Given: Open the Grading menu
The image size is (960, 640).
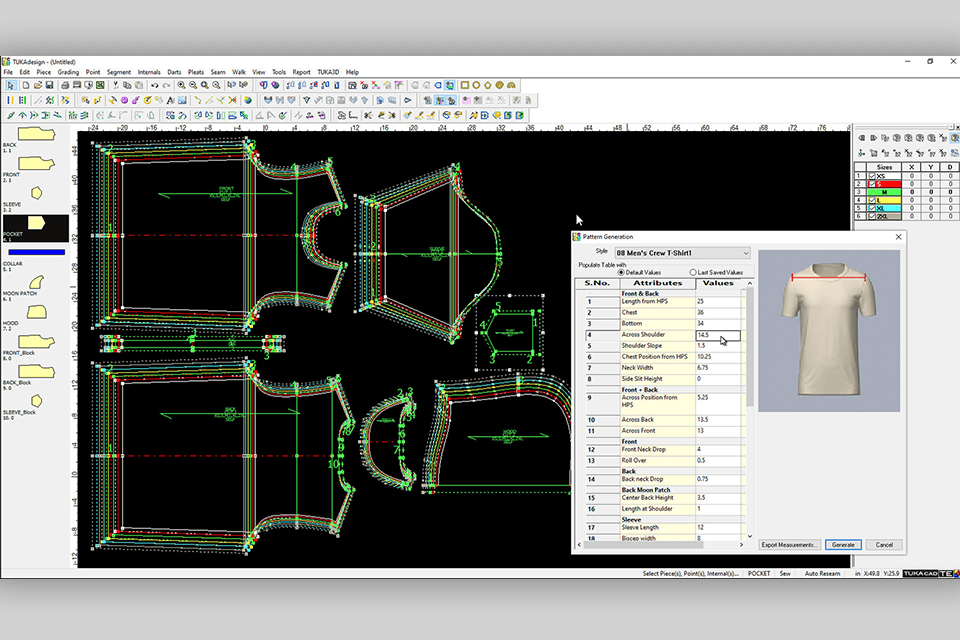Looking at the screenshot, I should [x=68, y=72].
